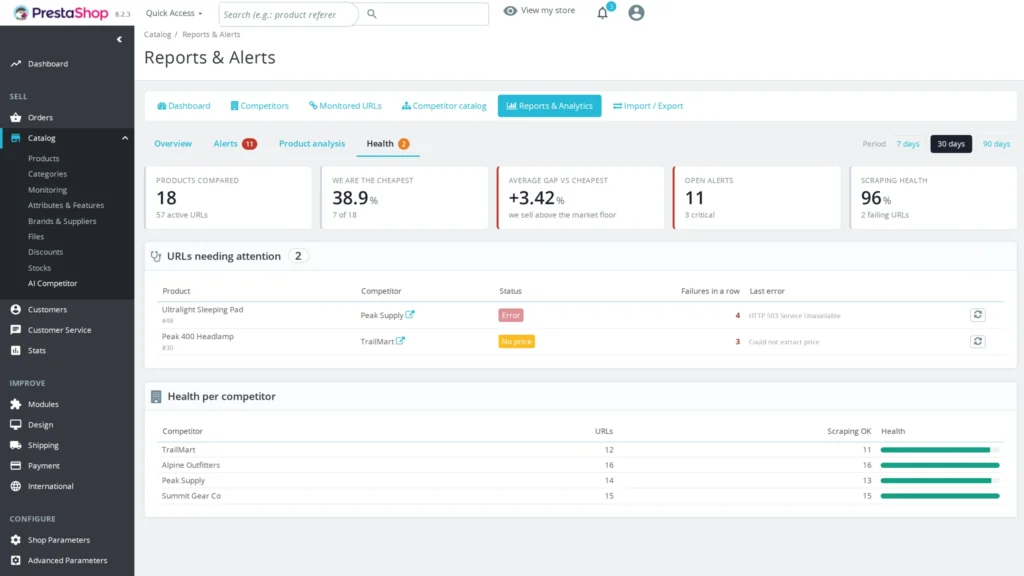Open Stocks in the Catalog submenu
This screenshot has width=1024, height=576.
39,268
